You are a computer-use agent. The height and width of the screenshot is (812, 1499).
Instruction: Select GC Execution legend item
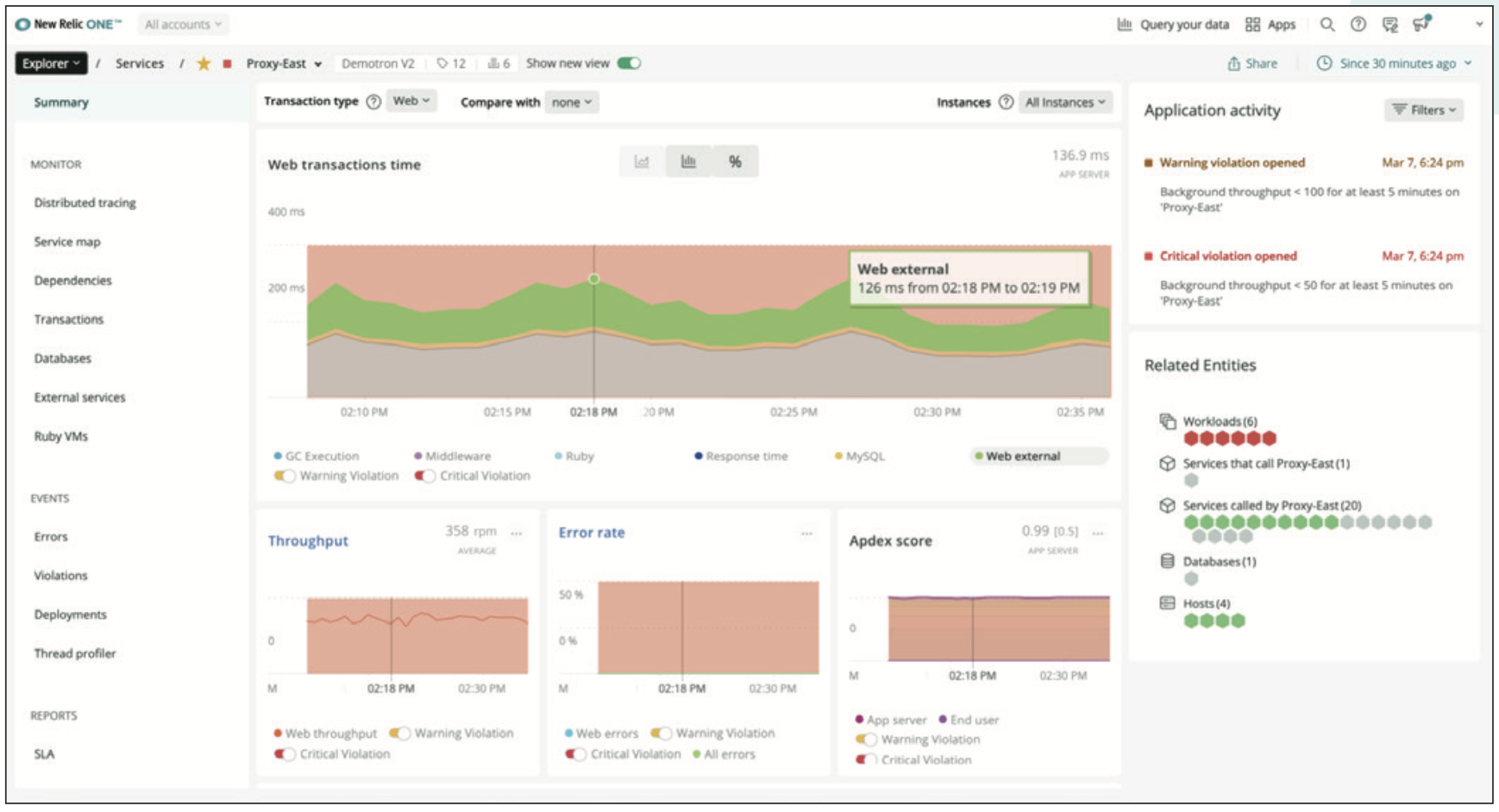[x=317, y=456]
